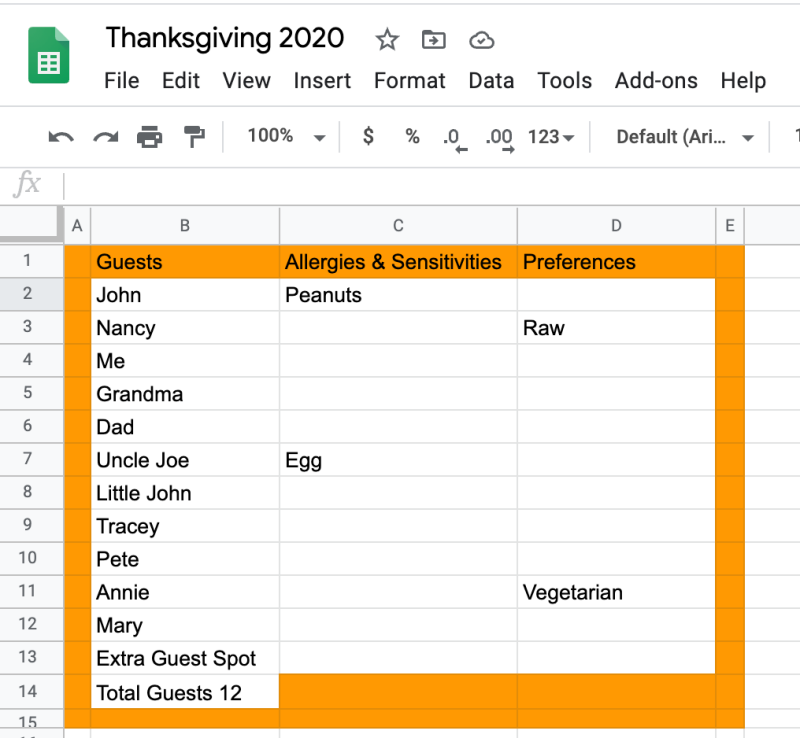Image resolution: width=800 pixels, height=738 pixels.
Task: Open the Add-ons menu
Action: point(656,81)
